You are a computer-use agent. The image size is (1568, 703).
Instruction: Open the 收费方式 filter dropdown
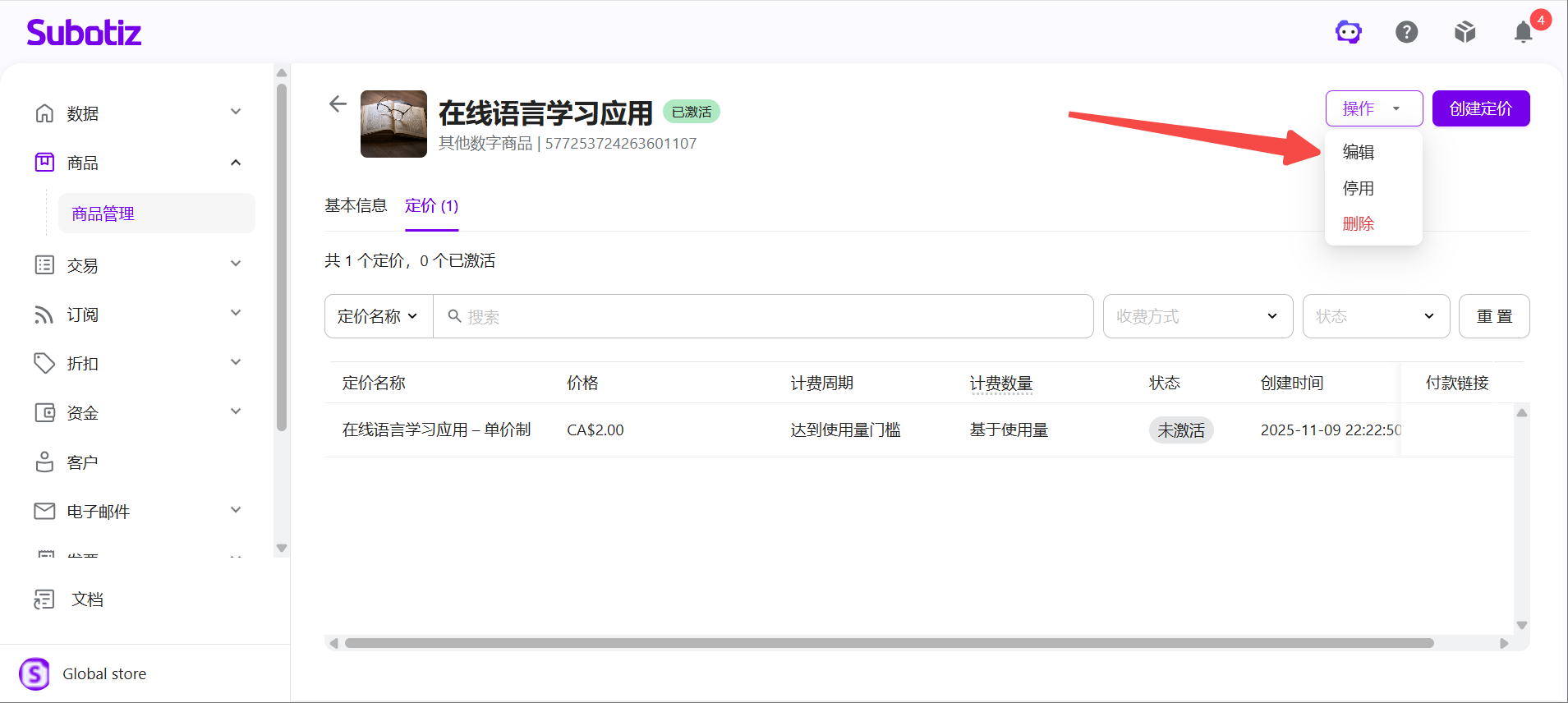[x=1198, y=316]
